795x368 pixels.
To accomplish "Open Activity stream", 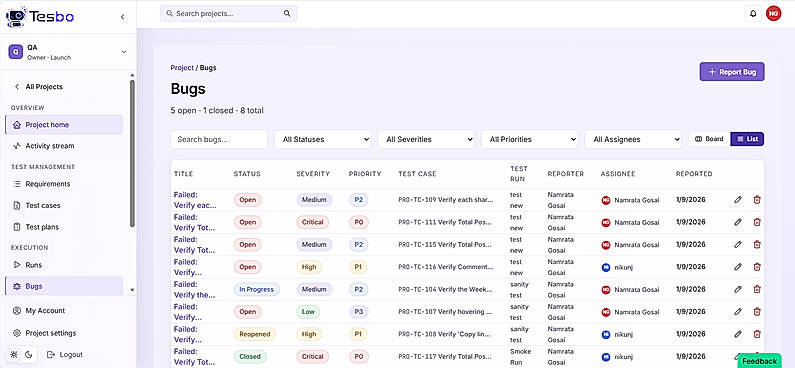I will point(64,146).
